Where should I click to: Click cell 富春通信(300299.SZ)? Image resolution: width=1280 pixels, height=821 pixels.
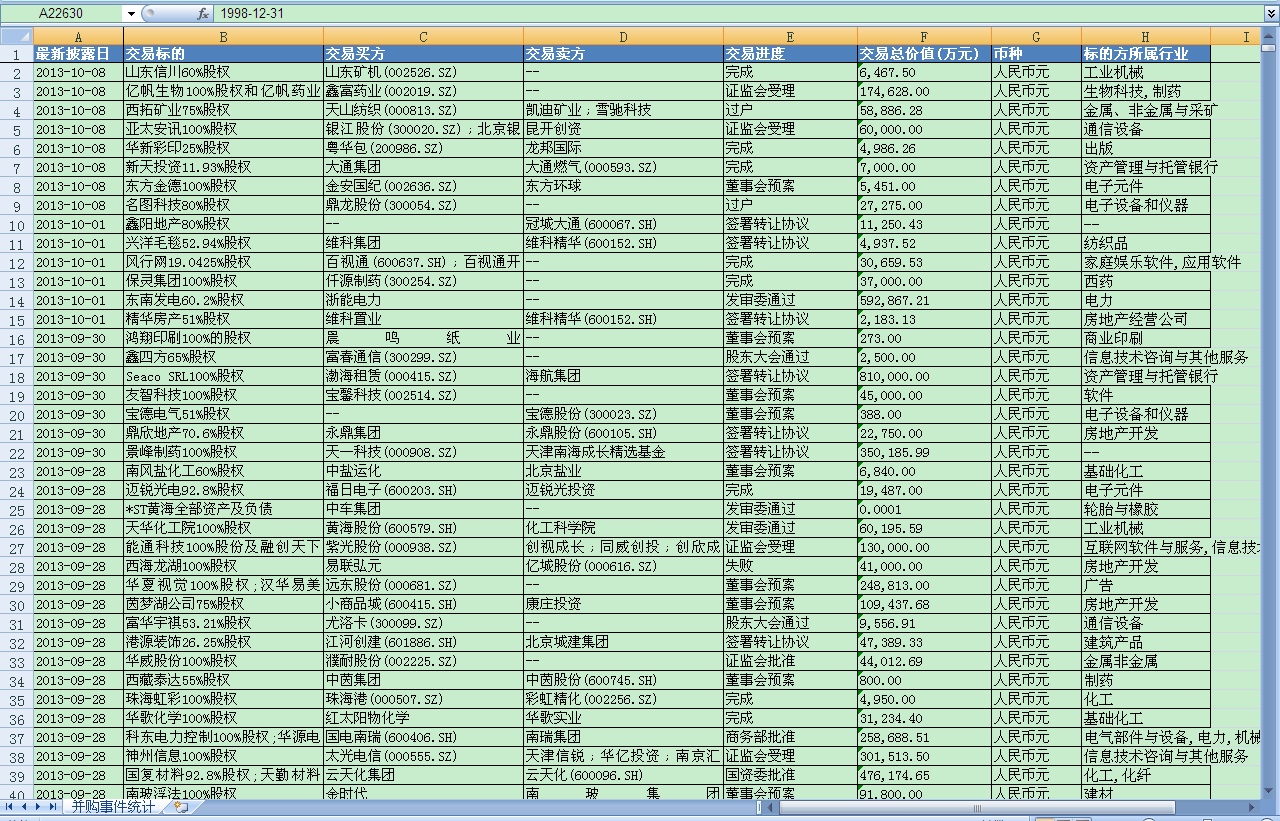click(423, 358)
